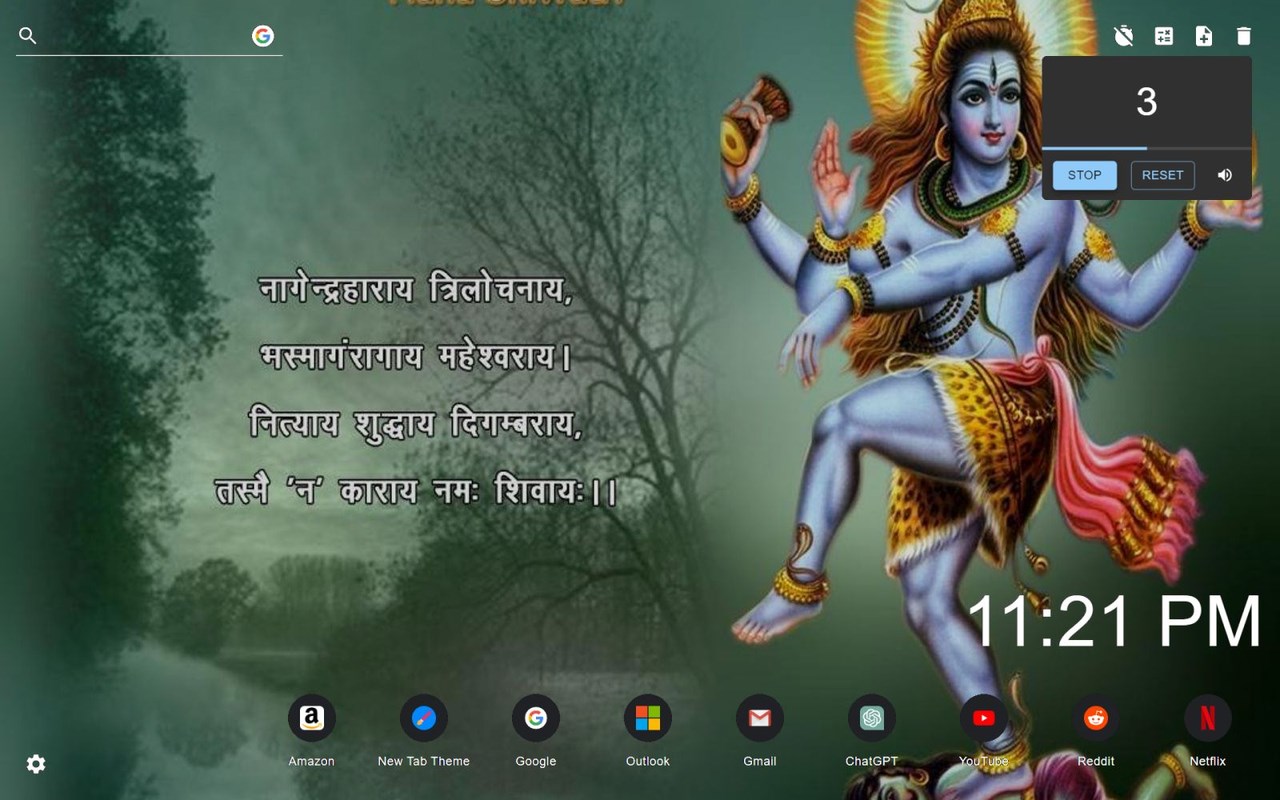Open the calculator tool icon

point(1164,36)
